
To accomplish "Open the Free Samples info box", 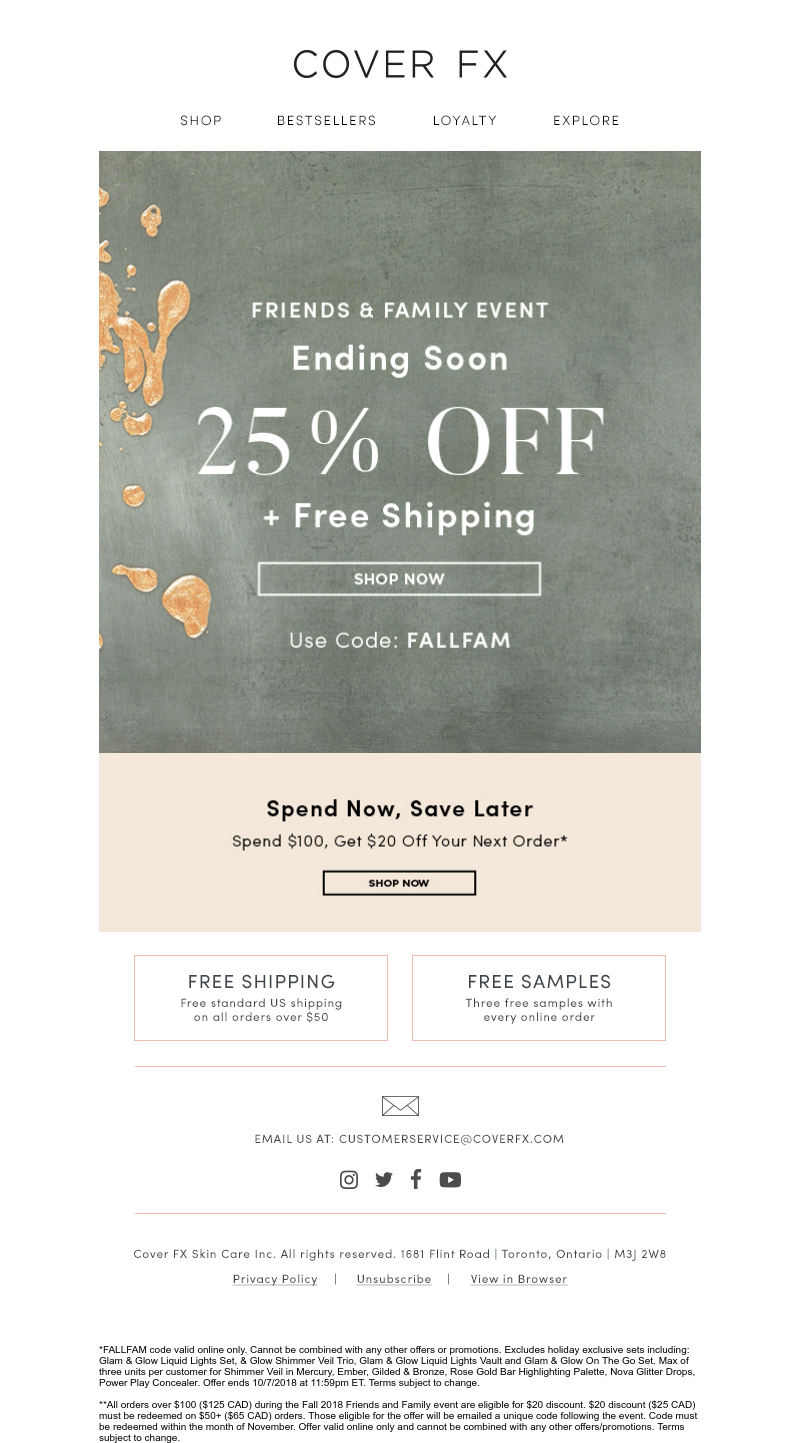I will pos(539,998).
